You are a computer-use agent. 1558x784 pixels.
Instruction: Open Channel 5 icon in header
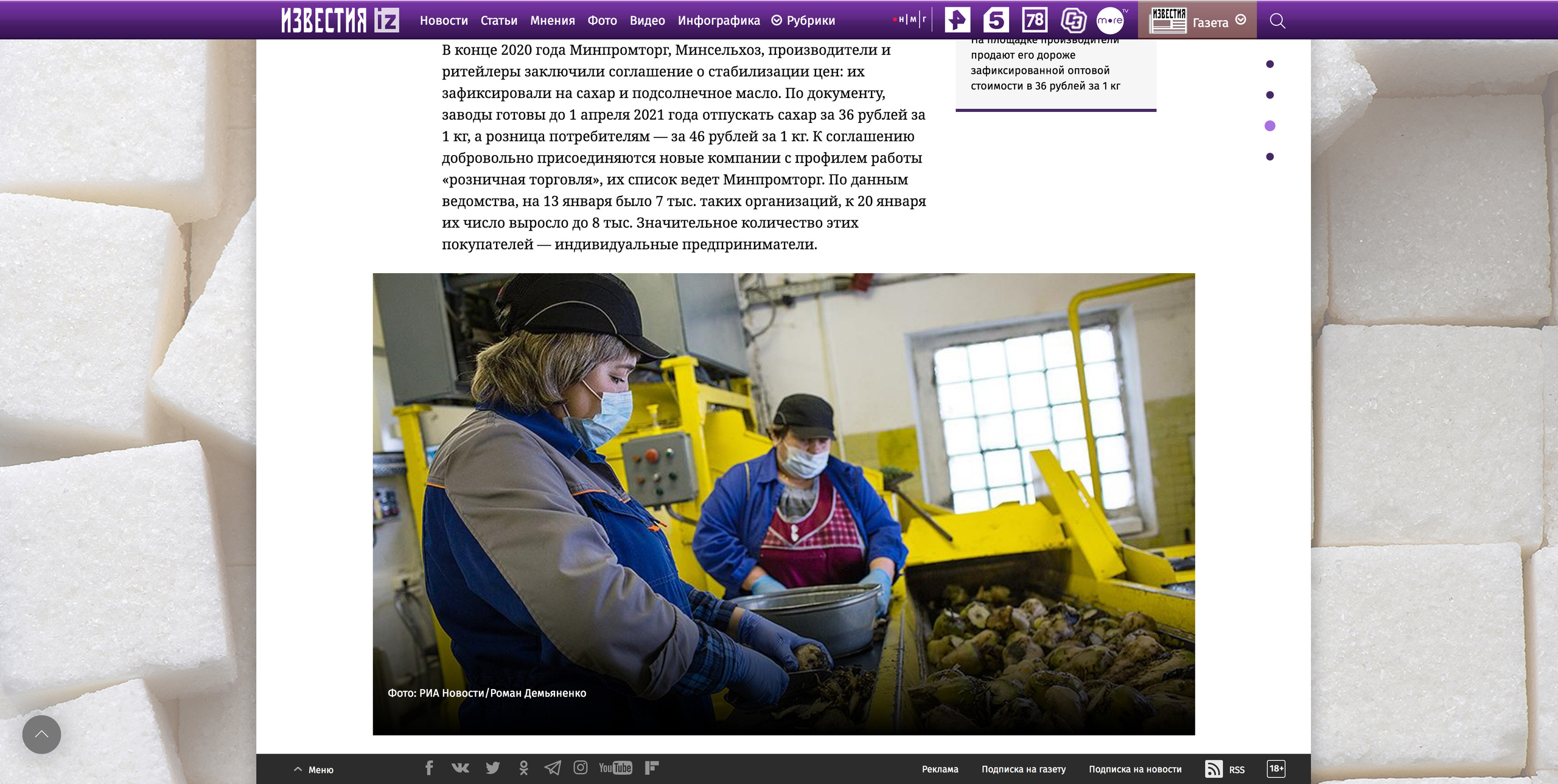pyautogui.click(x=996, y=20)
